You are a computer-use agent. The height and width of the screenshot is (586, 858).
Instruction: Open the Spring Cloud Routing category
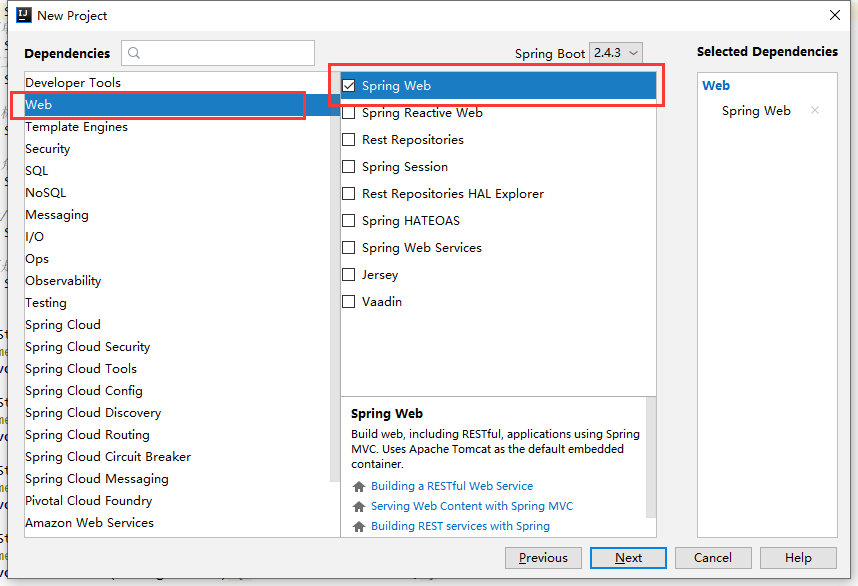(177, 435)
